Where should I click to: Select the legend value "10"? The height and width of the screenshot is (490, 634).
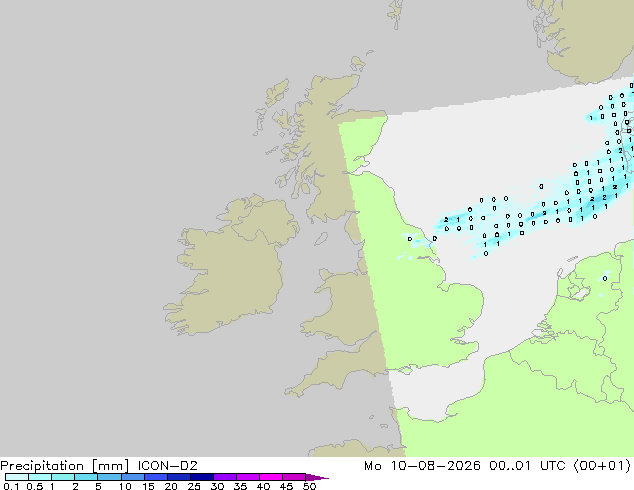click(x=125, y=486)
